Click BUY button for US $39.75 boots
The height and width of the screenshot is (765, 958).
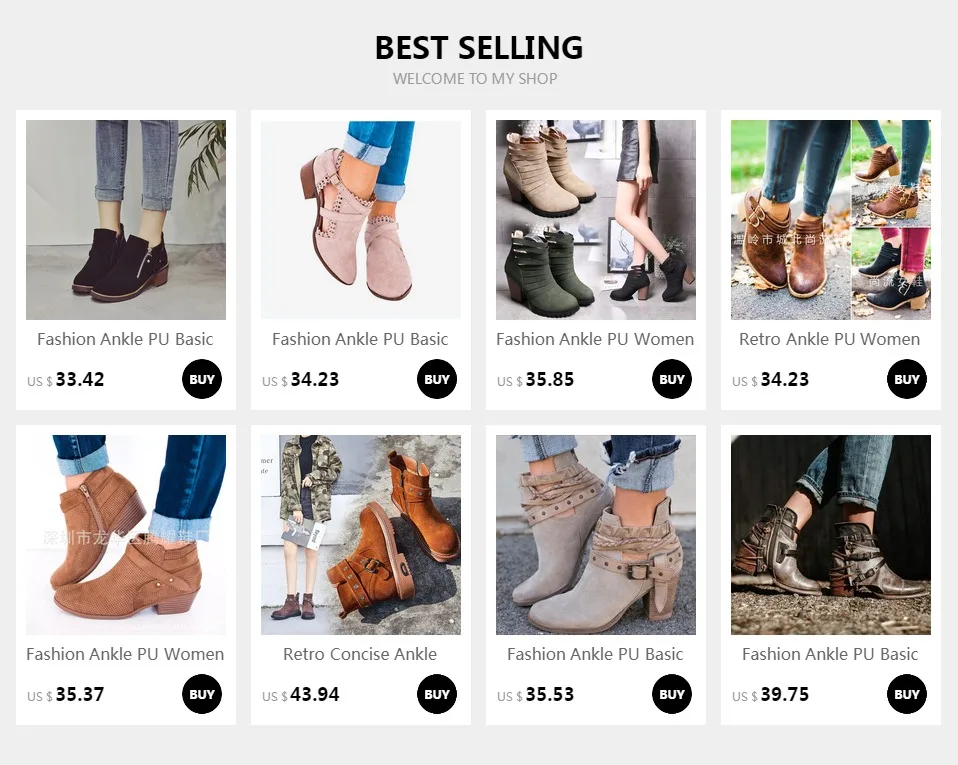click(907, 694)
